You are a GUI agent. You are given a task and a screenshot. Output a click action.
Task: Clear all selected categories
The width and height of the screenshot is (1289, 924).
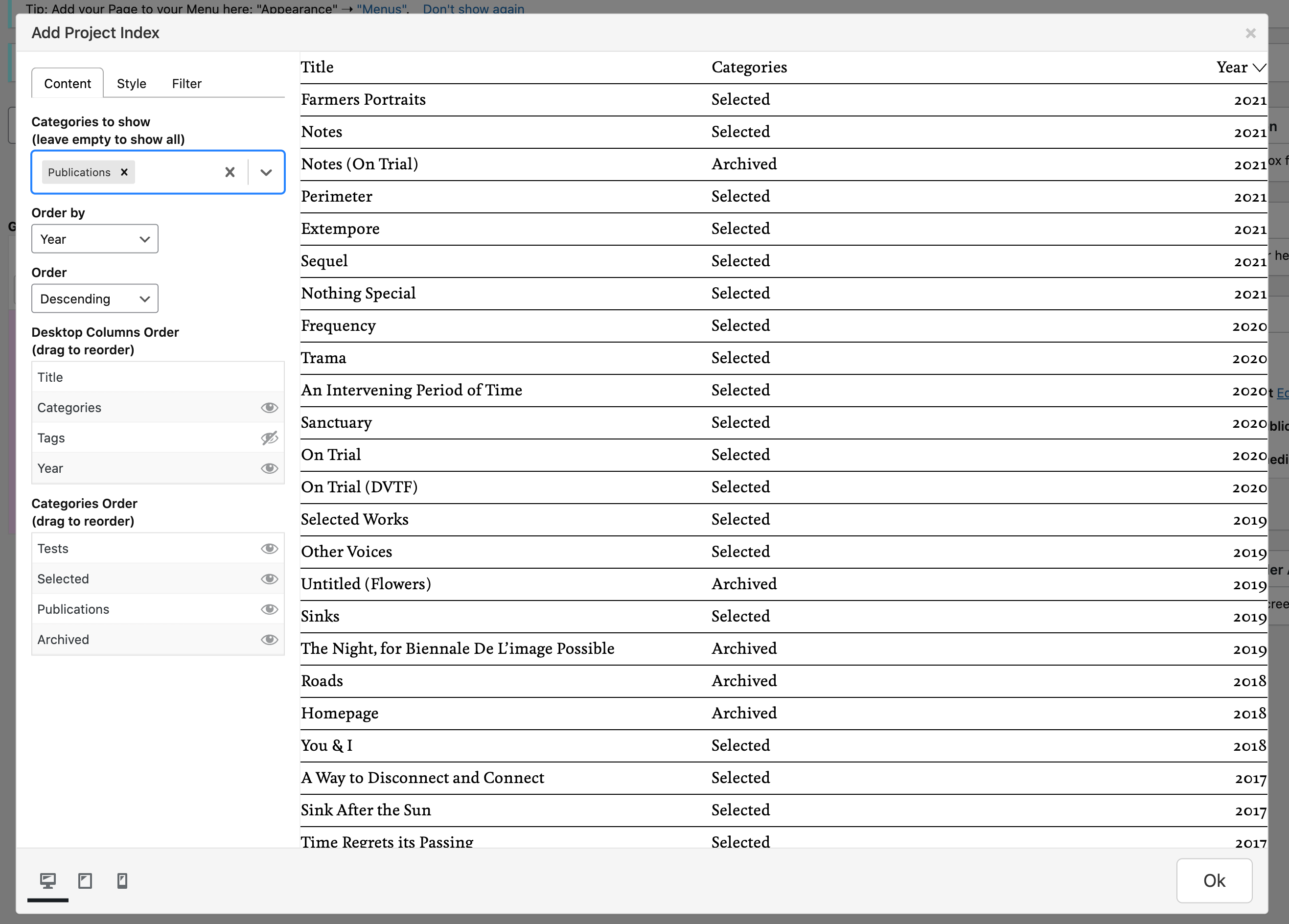[230, 172]
